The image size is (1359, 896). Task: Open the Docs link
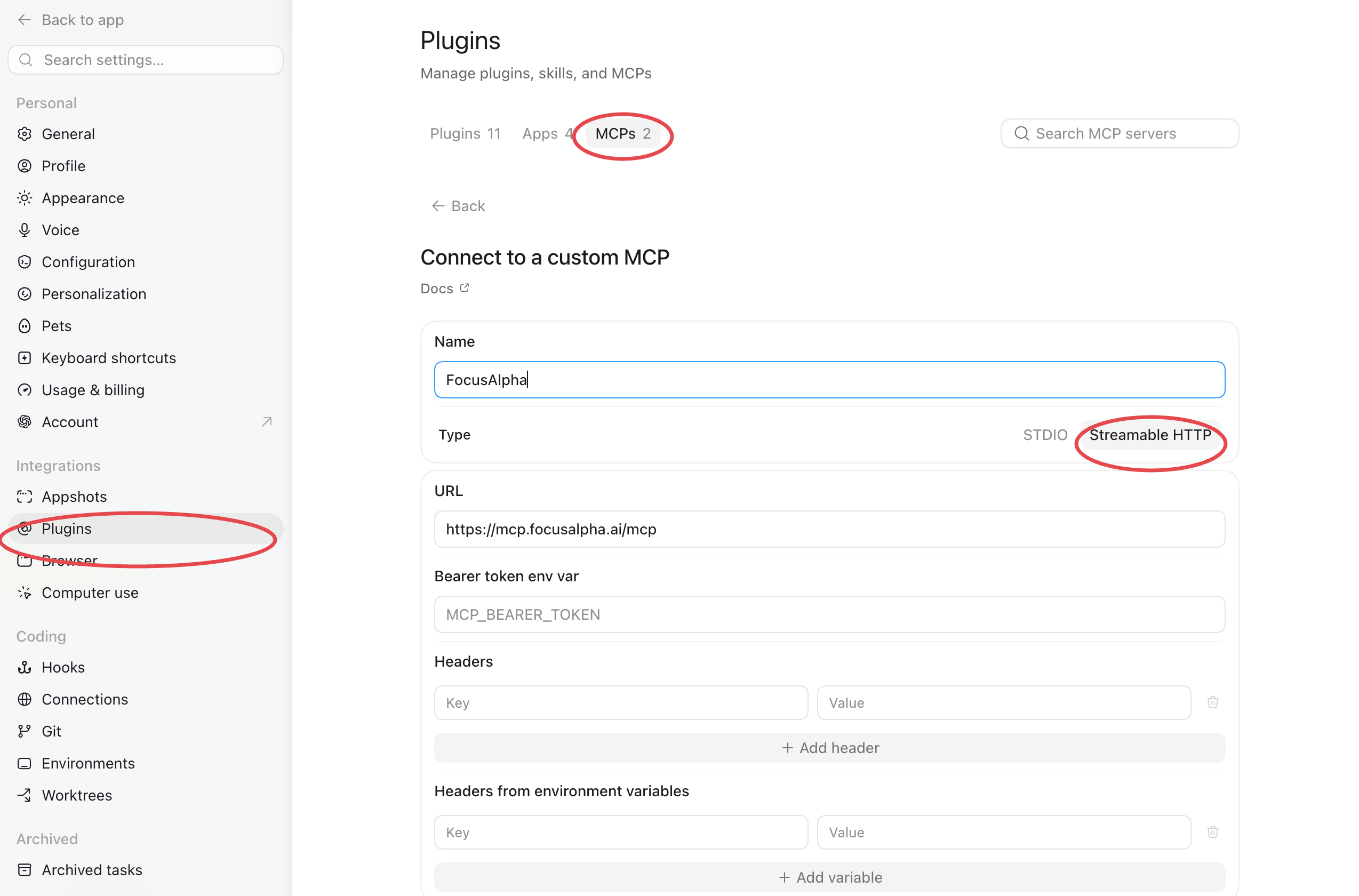point(445,289)
